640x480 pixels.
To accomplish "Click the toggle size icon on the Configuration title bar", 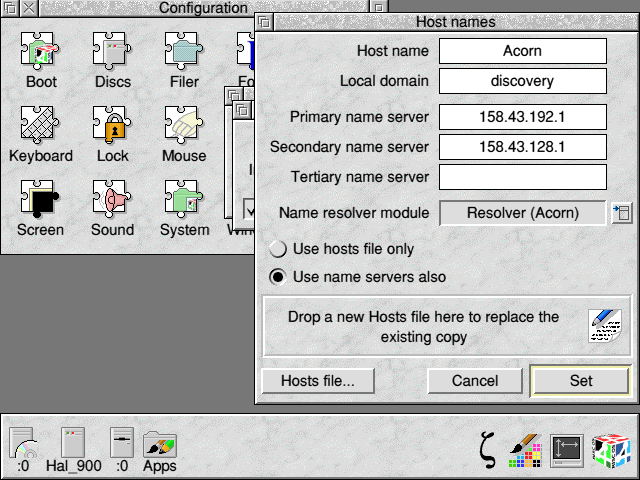I will click(x=379, y=7).
